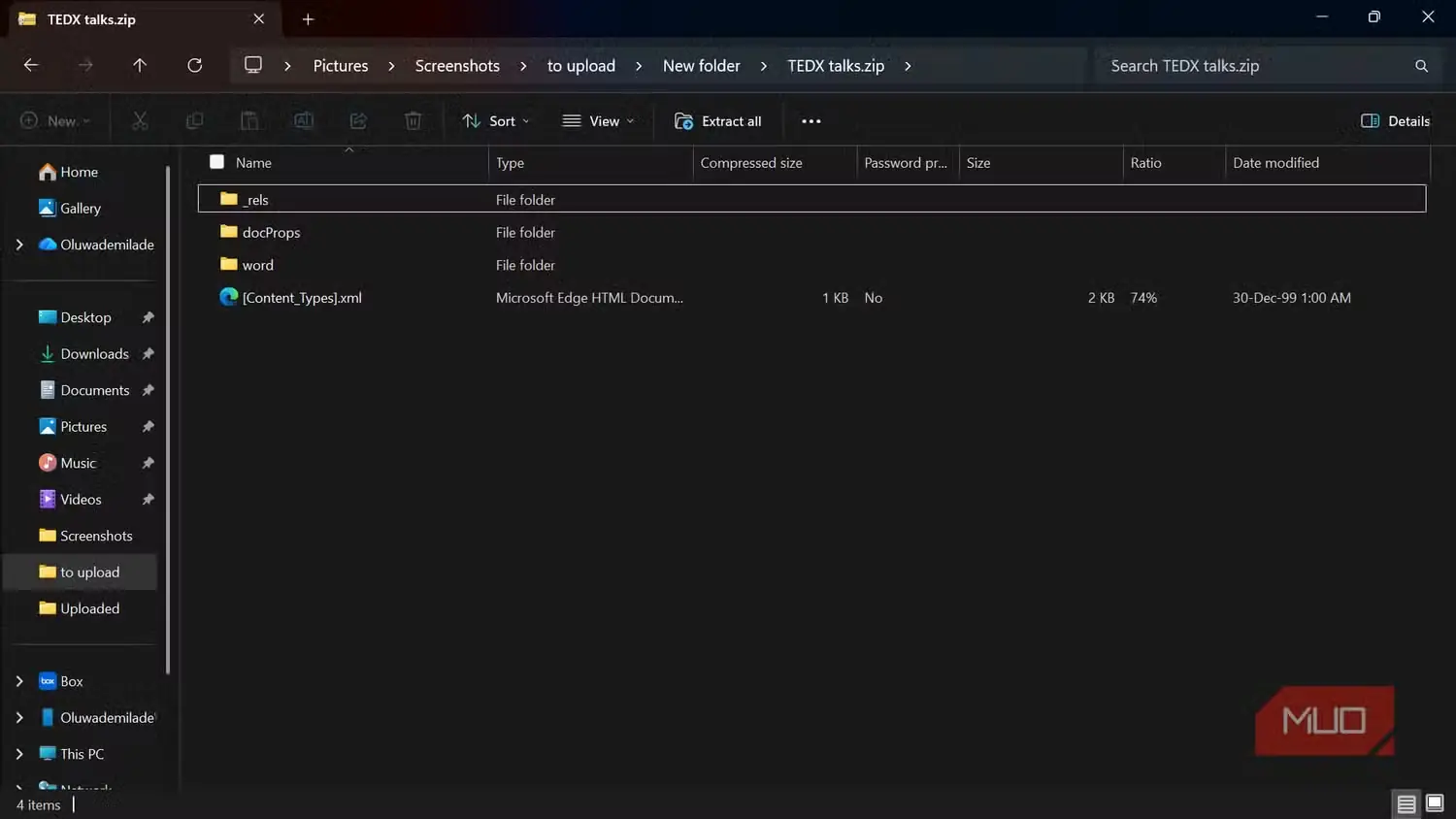
Task: Click the search magnifier icon
Action: (1421, 66)
